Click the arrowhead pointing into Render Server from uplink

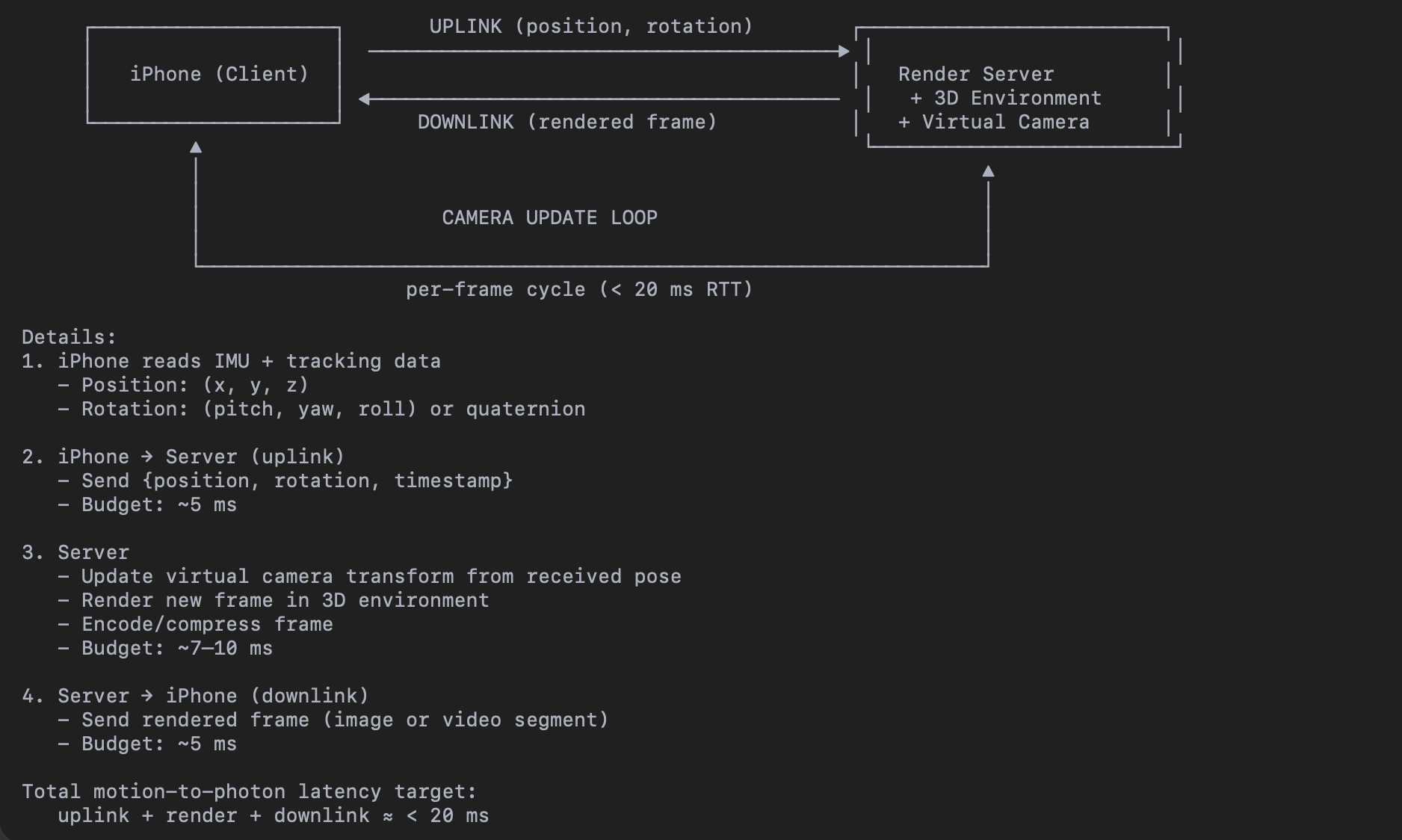844,51
